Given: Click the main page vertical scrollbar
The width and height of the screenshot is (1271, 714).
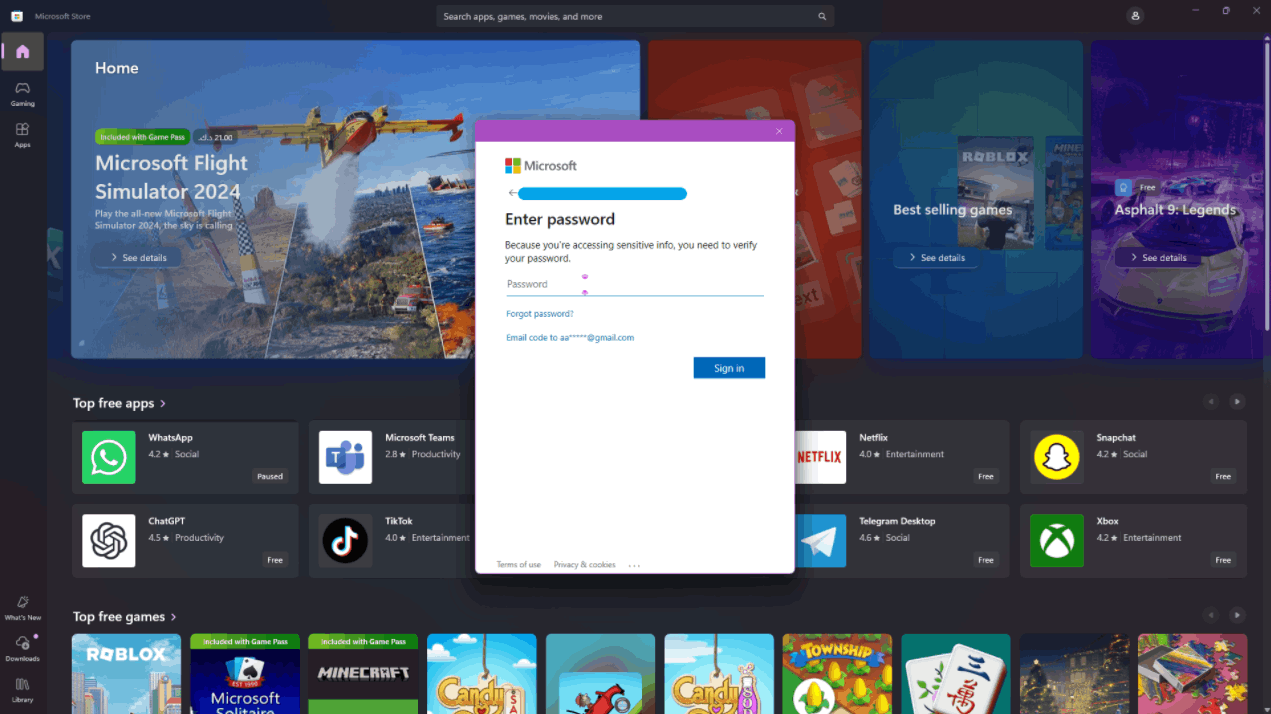Looking at the screenshot, I should click(1267, 185).
